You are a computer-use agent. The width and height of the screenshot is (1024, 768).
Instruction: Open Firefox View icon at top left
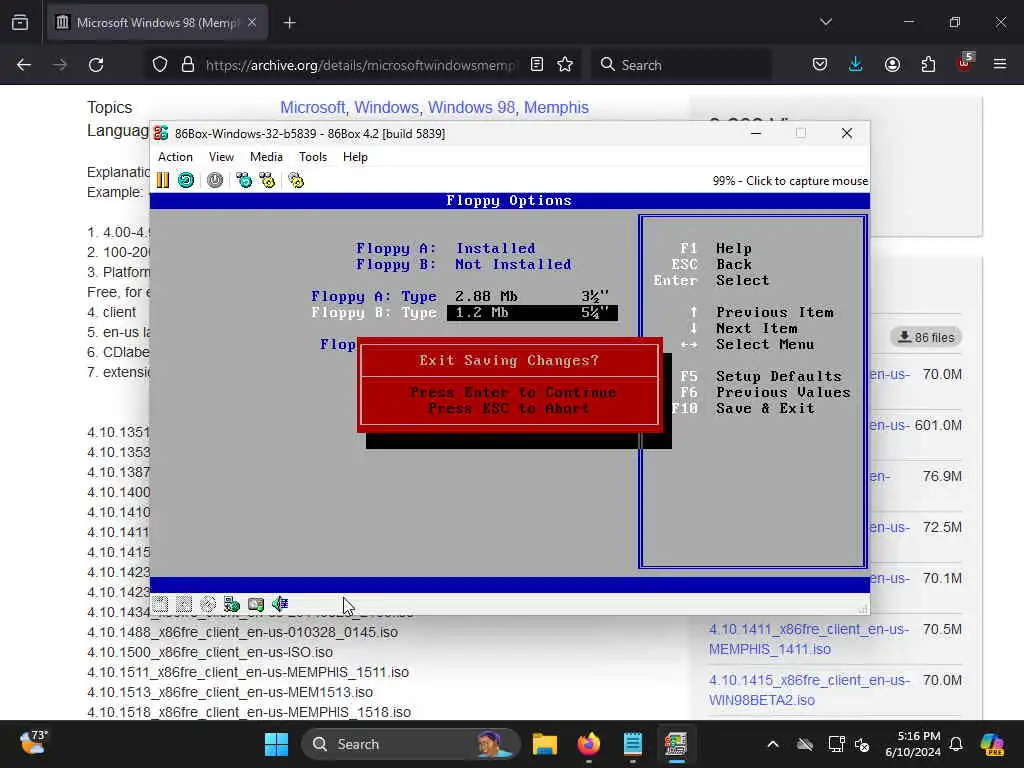click(x=20, y=23)
